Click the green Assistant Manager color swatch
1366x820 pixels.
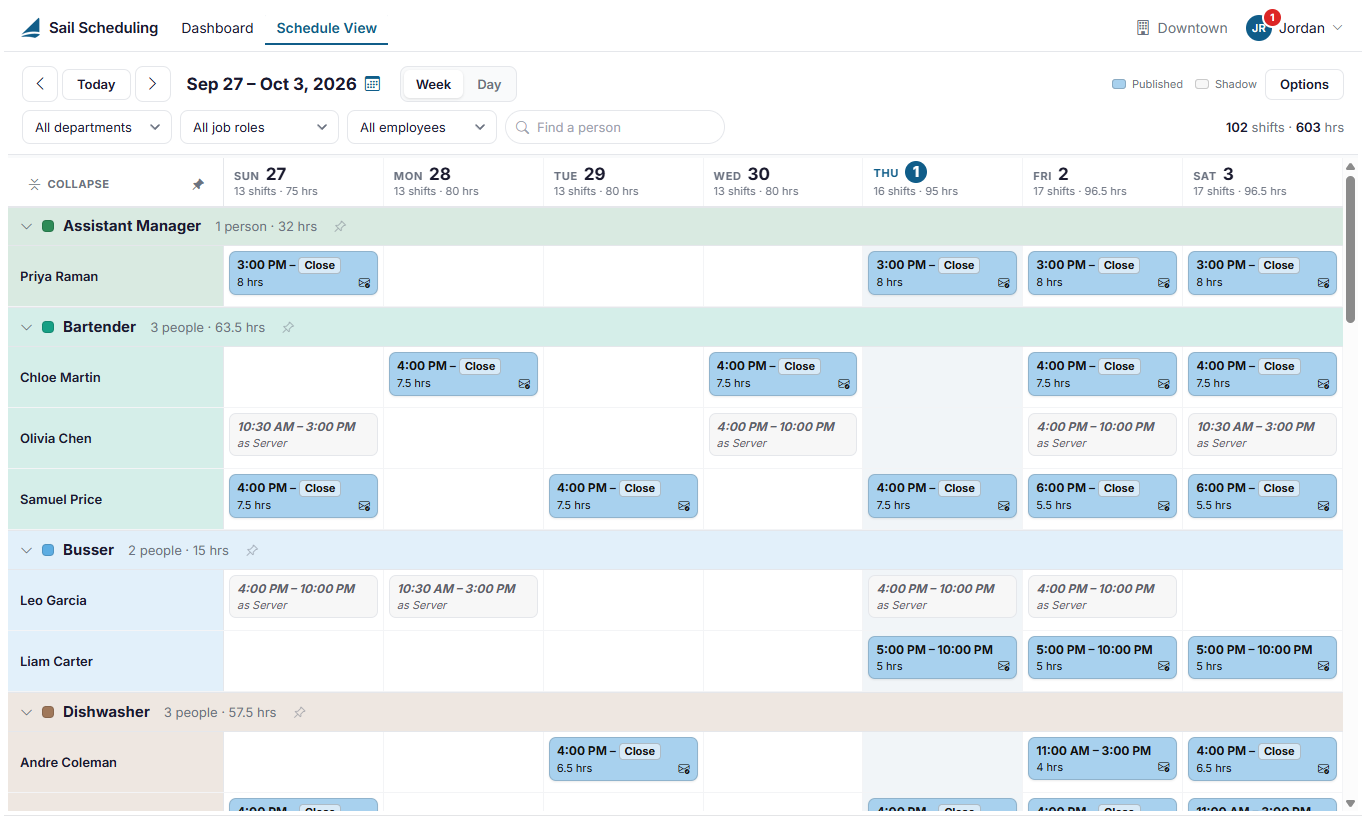[48, 226]
